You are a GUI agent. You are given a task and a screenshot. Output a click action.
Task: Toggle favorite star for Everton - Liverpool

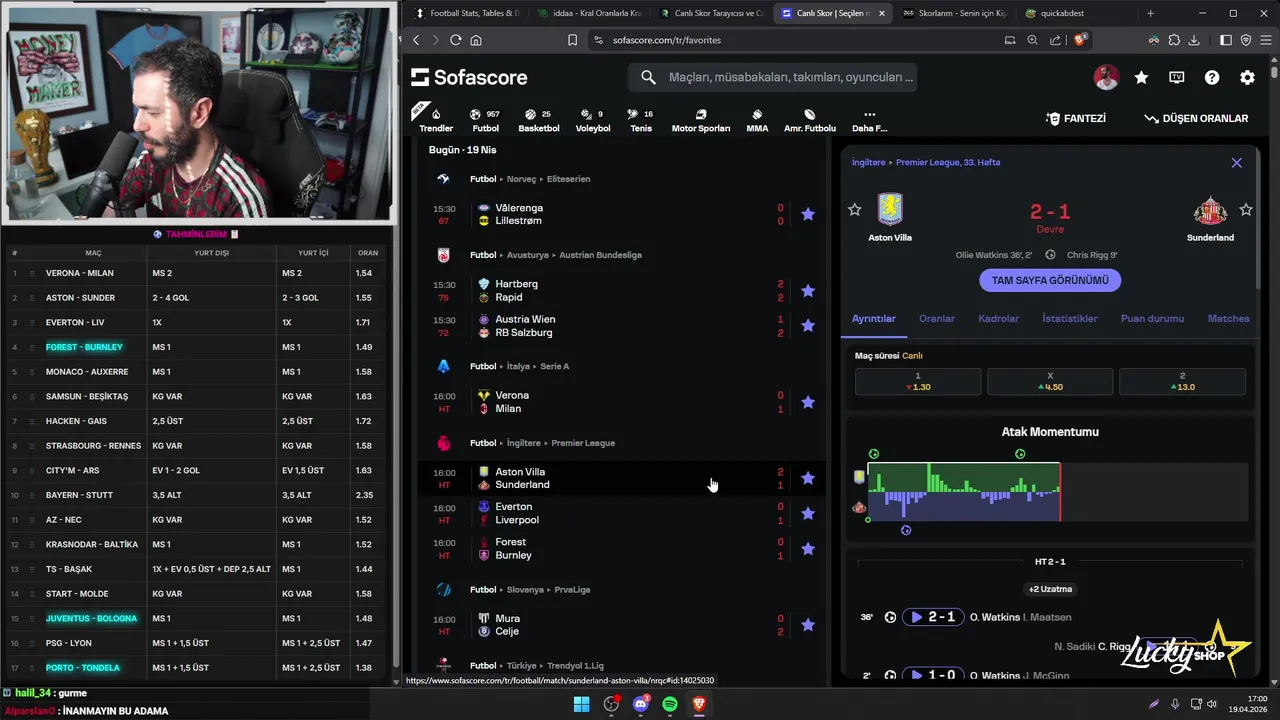point(808,513)
